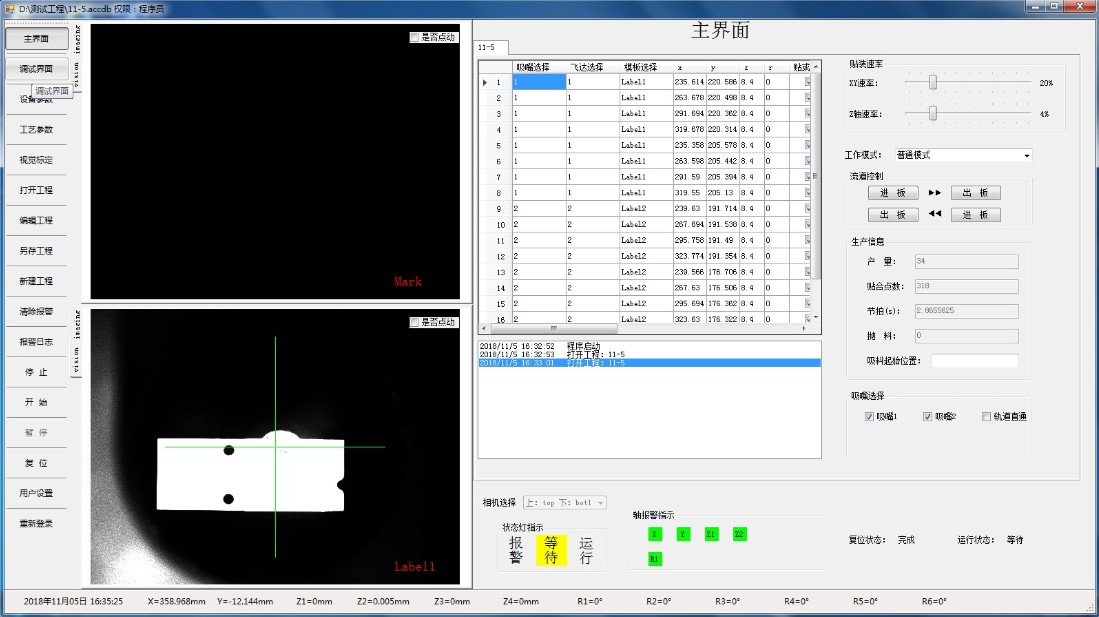Click the green Z1 axis alarm indicator
Viewport: 1099px width, 617px height.
(x=711, y=534)
